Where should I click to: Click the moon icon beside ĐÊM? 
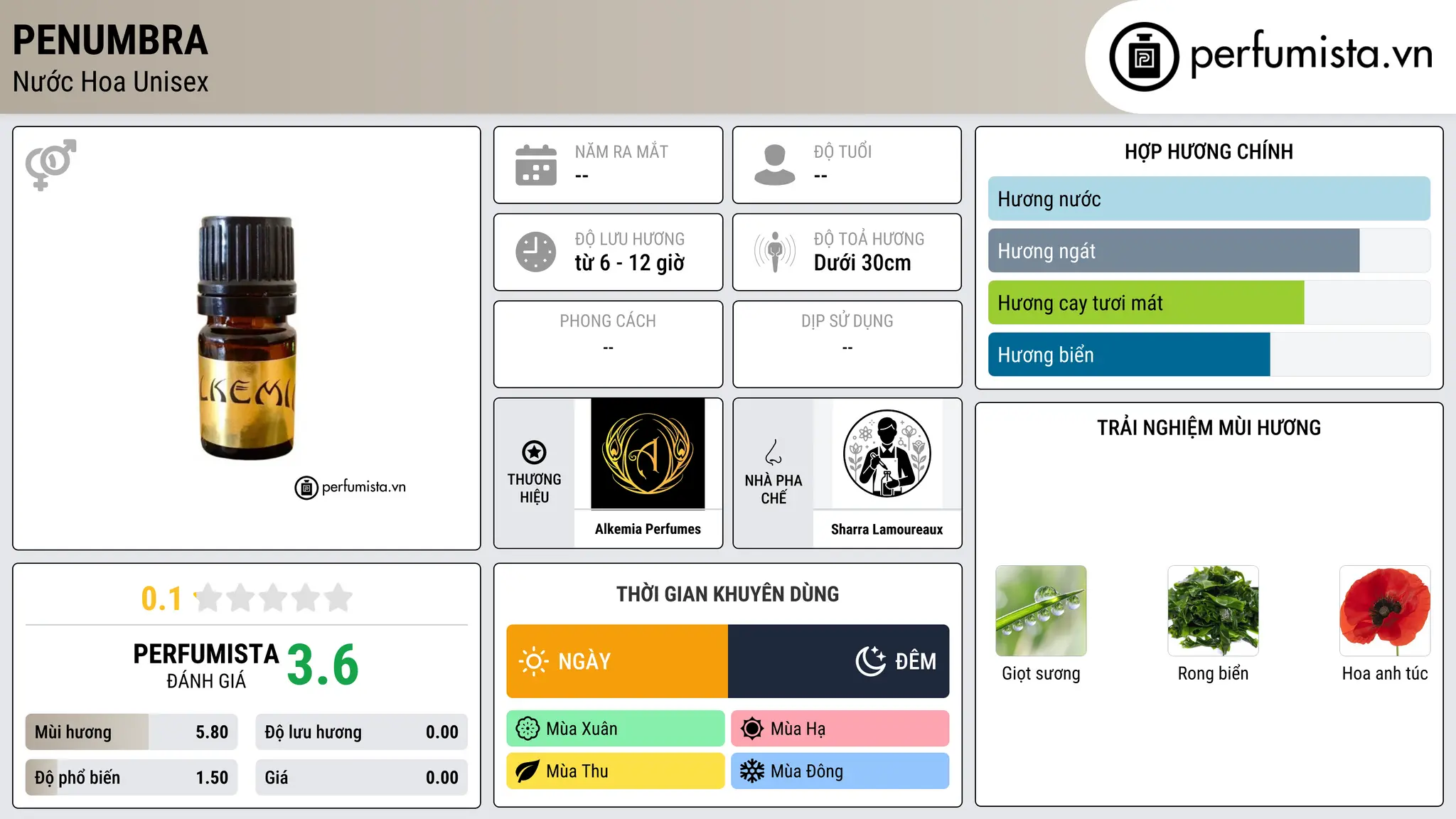coord(870,661)
